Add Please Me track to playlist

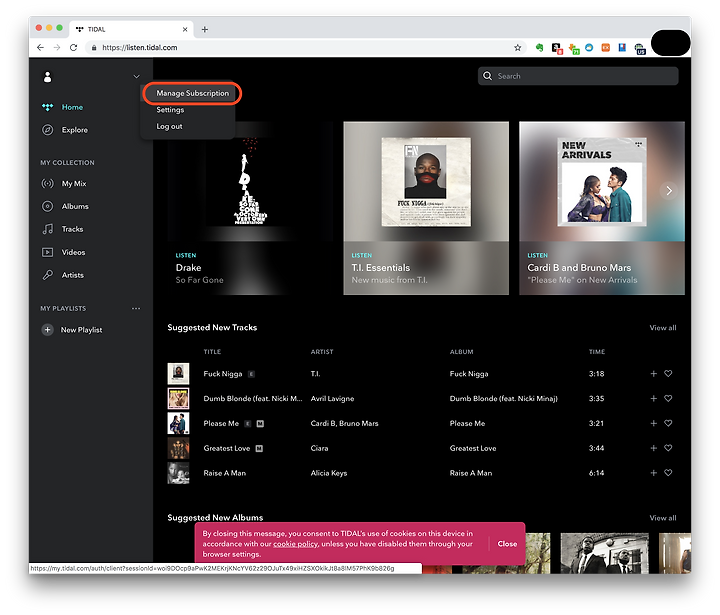(x=653, y=423)
